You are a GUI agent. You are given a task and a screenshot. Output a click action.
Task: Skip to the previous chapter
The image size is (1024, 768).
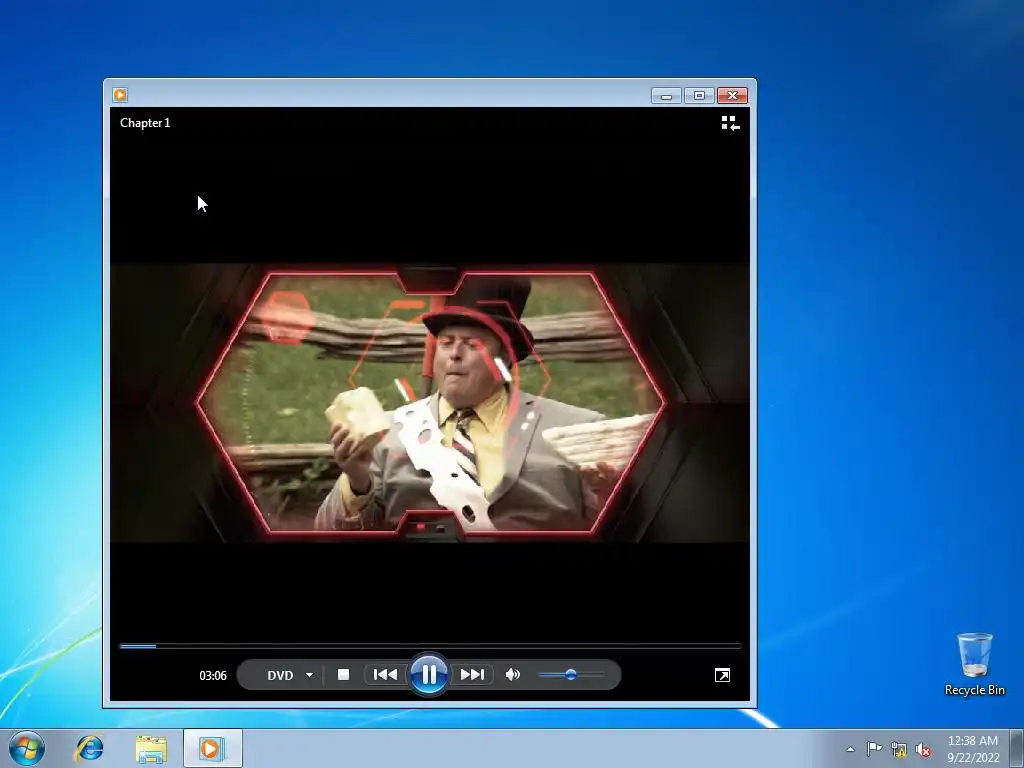point(385,675)
